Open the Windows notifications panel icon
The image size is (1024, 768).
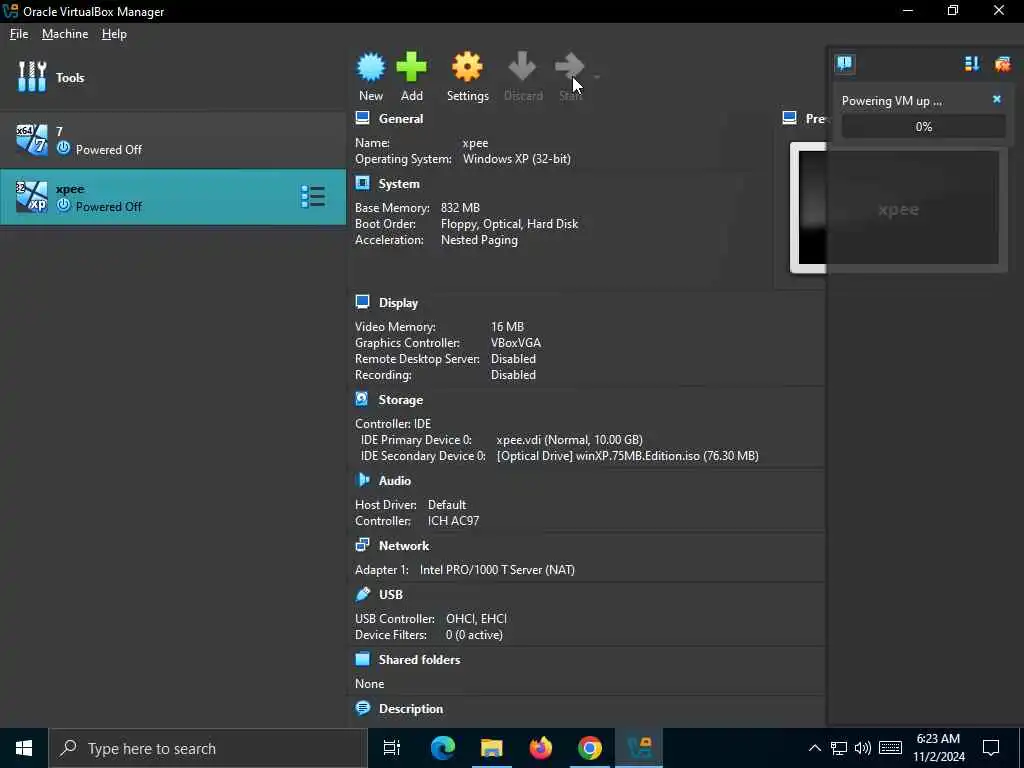tap(991, 748)
